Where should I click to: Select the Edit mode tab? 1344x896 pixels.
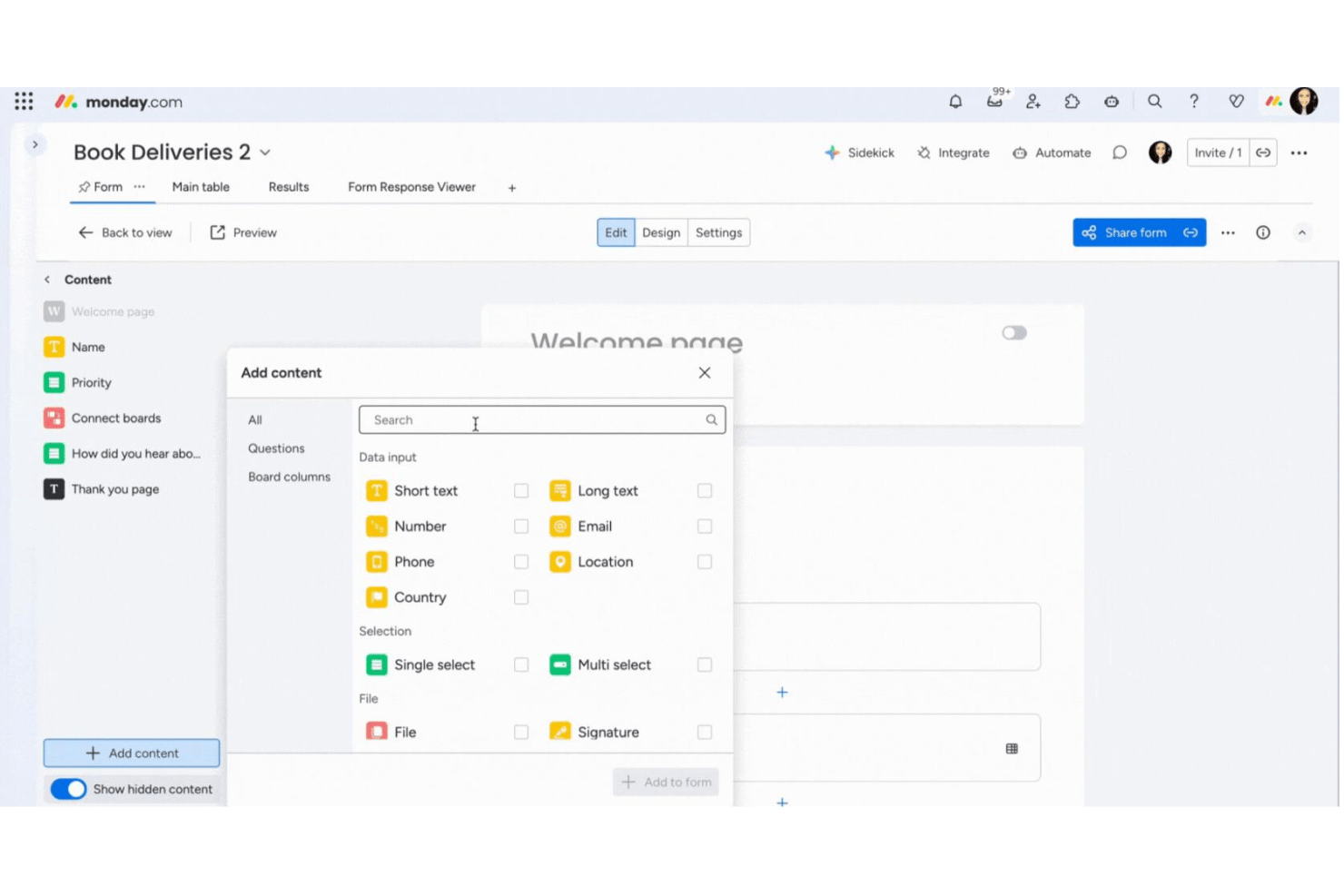click(616, 232)
